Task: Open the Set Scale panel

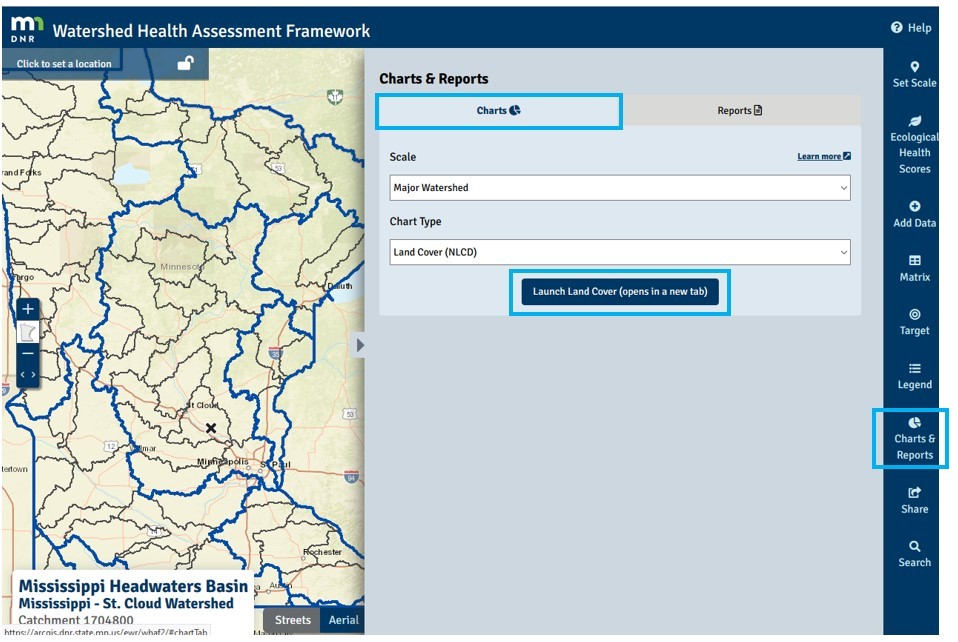Action: click(x=914, y=75)
